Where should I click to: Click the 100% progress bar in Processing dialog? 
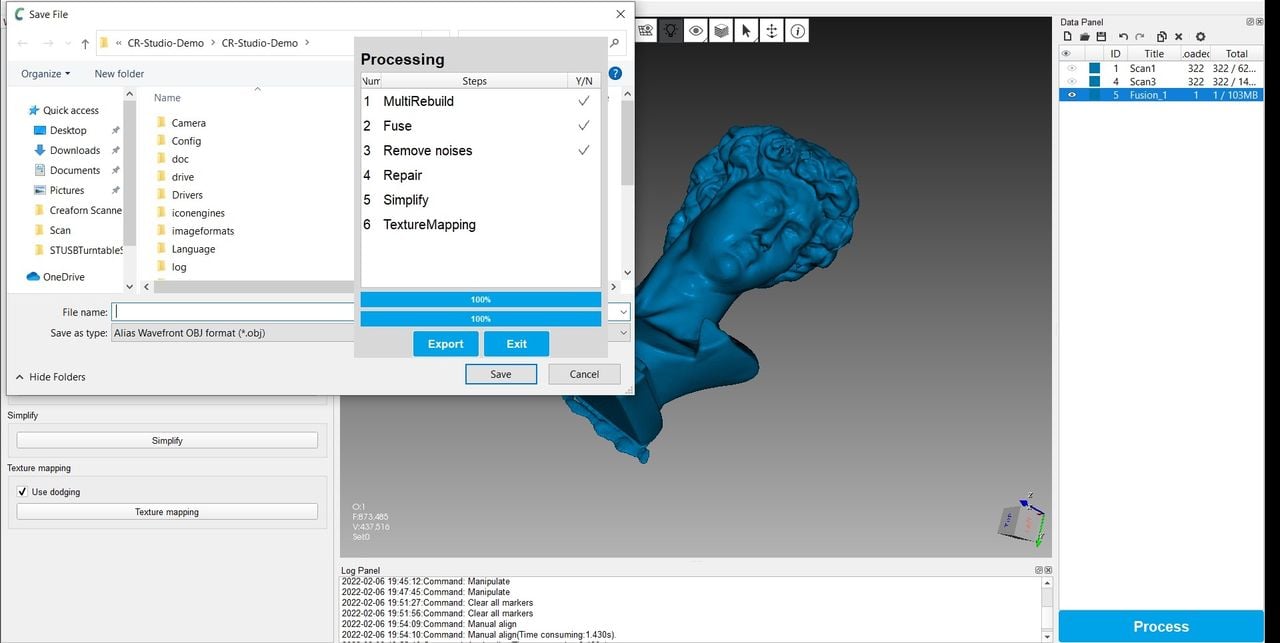point(480,299)
